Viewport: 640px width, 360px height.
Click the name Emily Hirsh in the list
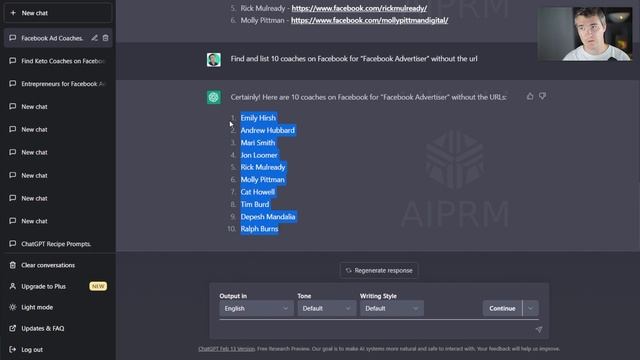tap(258, 118)
